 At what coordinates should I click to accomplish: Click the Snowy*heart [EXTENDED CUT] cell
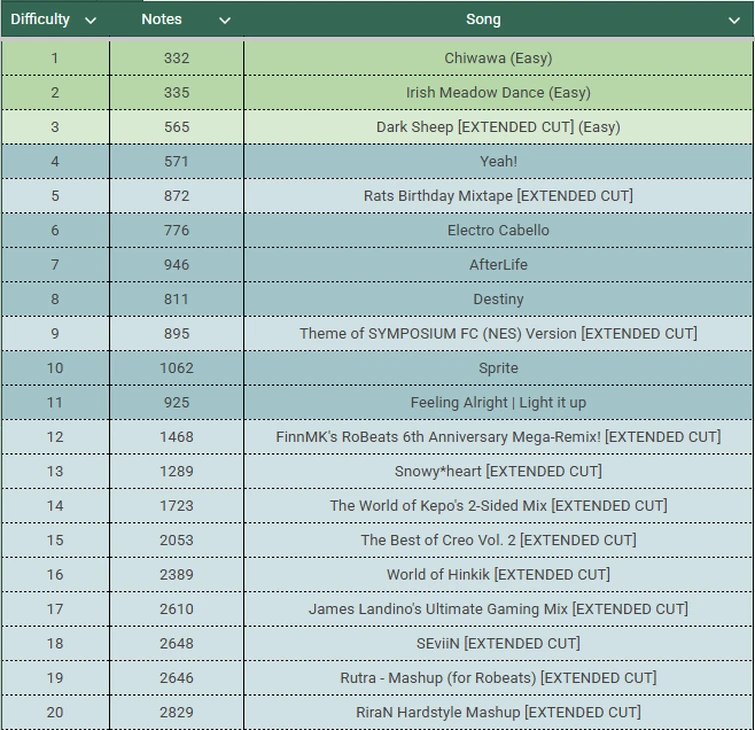[x=498, y=471]
